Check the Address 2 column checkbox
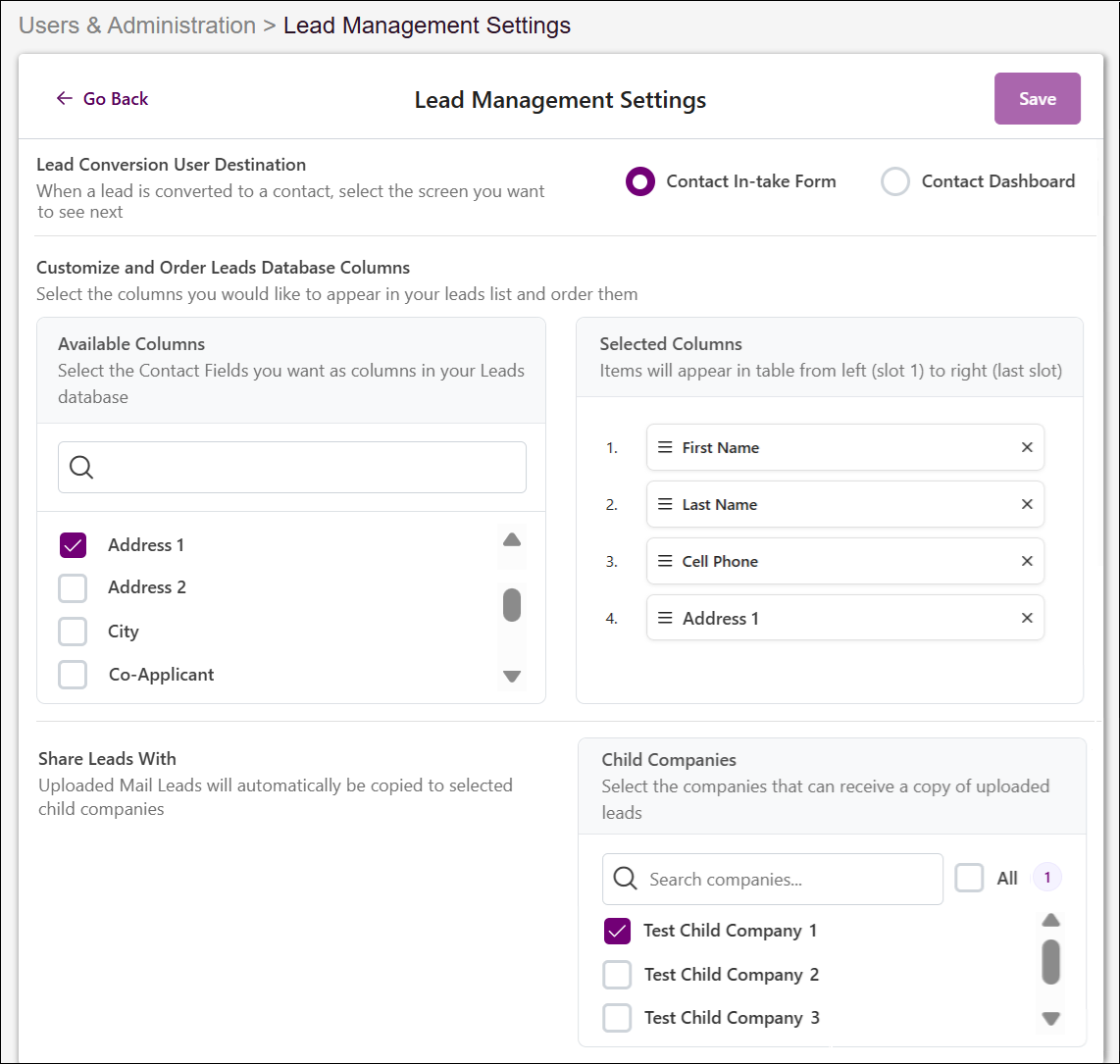 tap(73, 588)
